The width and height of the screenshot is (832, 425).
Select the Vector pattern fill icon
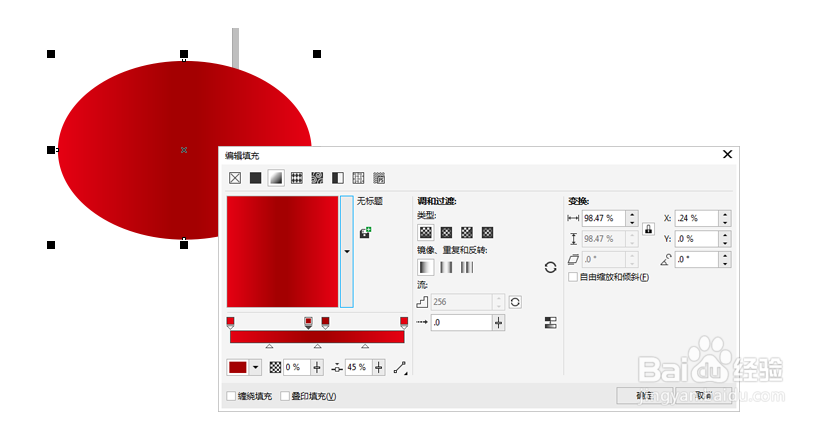(297, 178)
